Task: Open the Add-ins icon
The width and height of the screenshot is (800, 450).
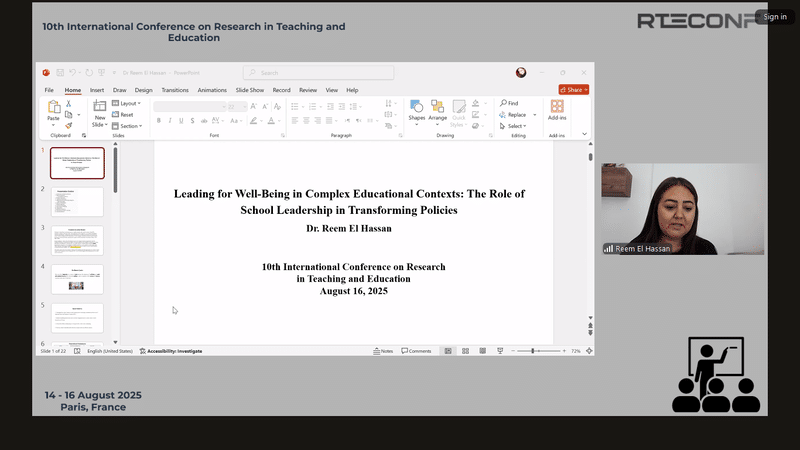Action: pyautogui.click(x=557, y=108)
